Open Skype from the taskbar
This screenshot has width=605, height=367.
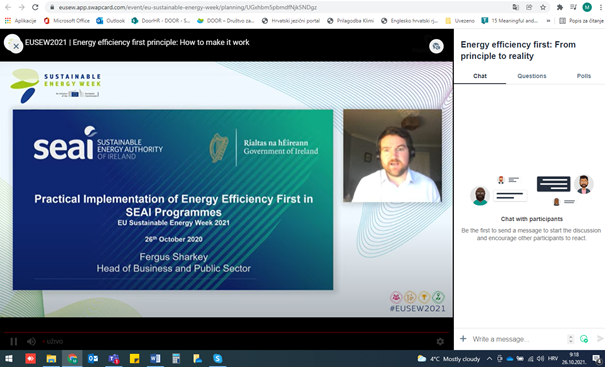pos(218,359)
